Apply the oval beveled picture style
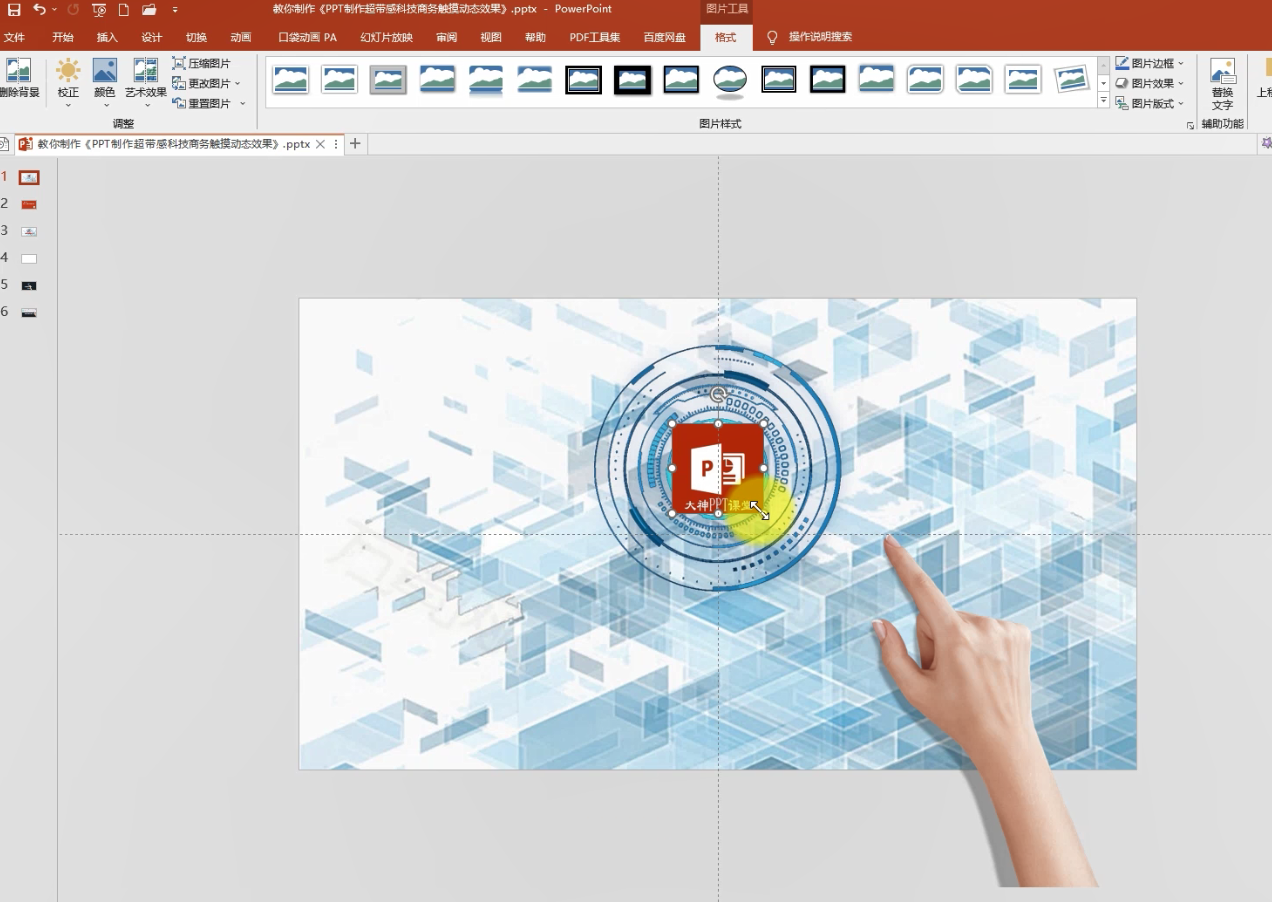Viewport: 1272px width, 902px height. coord(730,80)
